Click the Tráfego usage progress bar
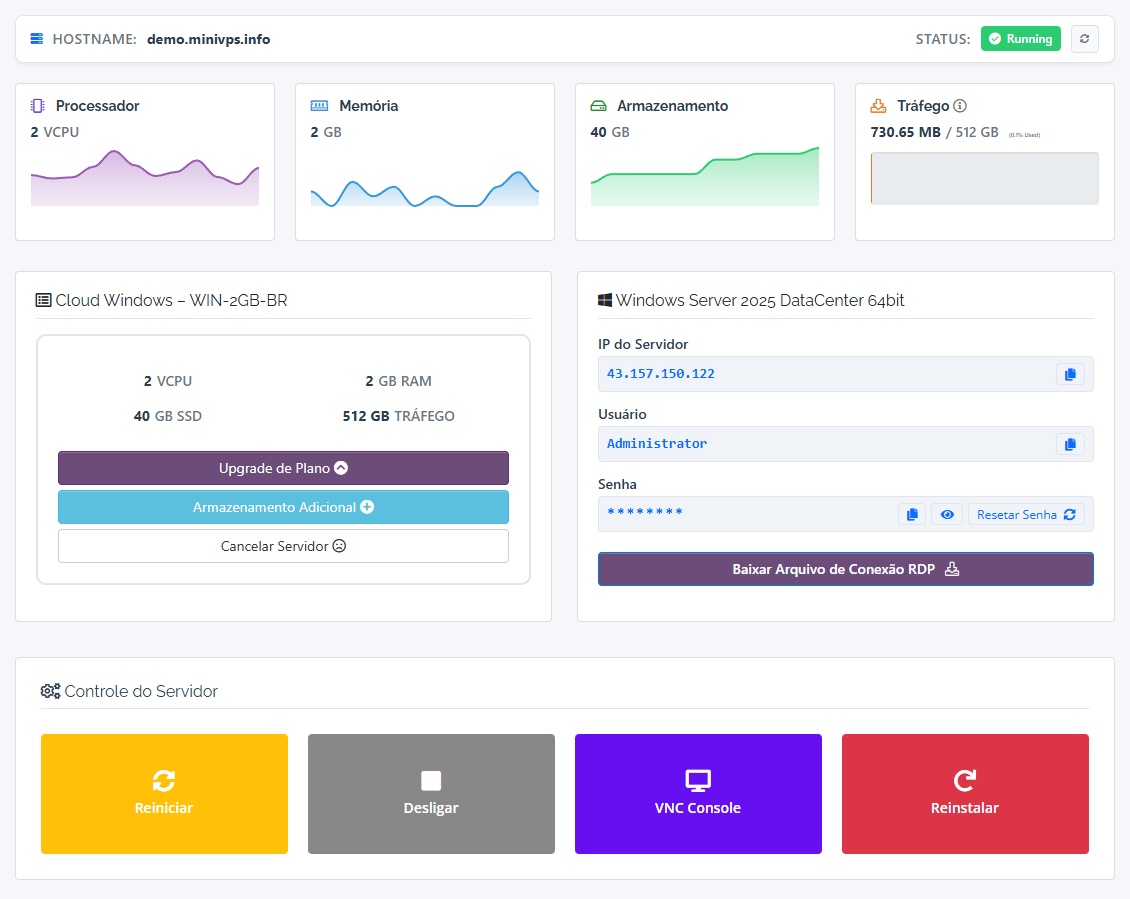Screen dimensions: 1130x899 tap(983, 178)
